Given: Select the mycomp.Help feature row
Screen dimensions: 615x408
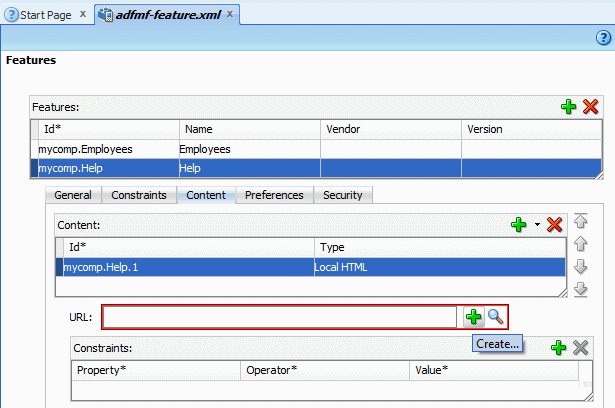Looking at the screenshot, I should 316,168.
